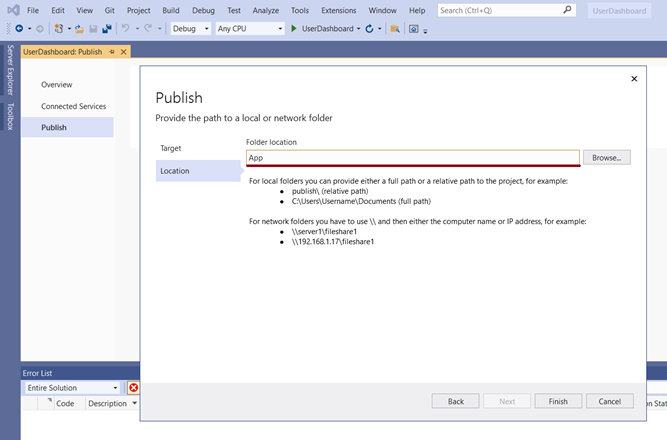The height and width of the screenshot is (440, 667).
Task: Click the Visual Studio logo icon
Action: point(13,10)
